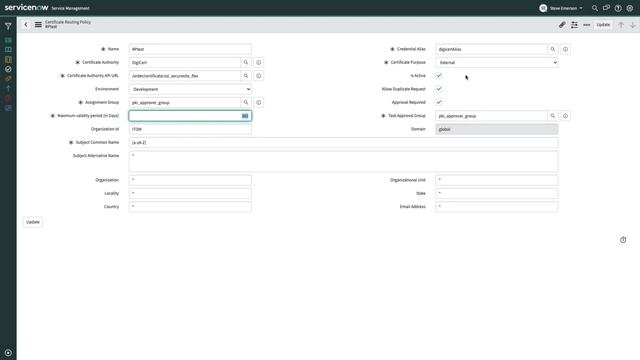Click the Task Approval Group text field
The height and width of the screenshot is (360, 640).
click(491, 116)
